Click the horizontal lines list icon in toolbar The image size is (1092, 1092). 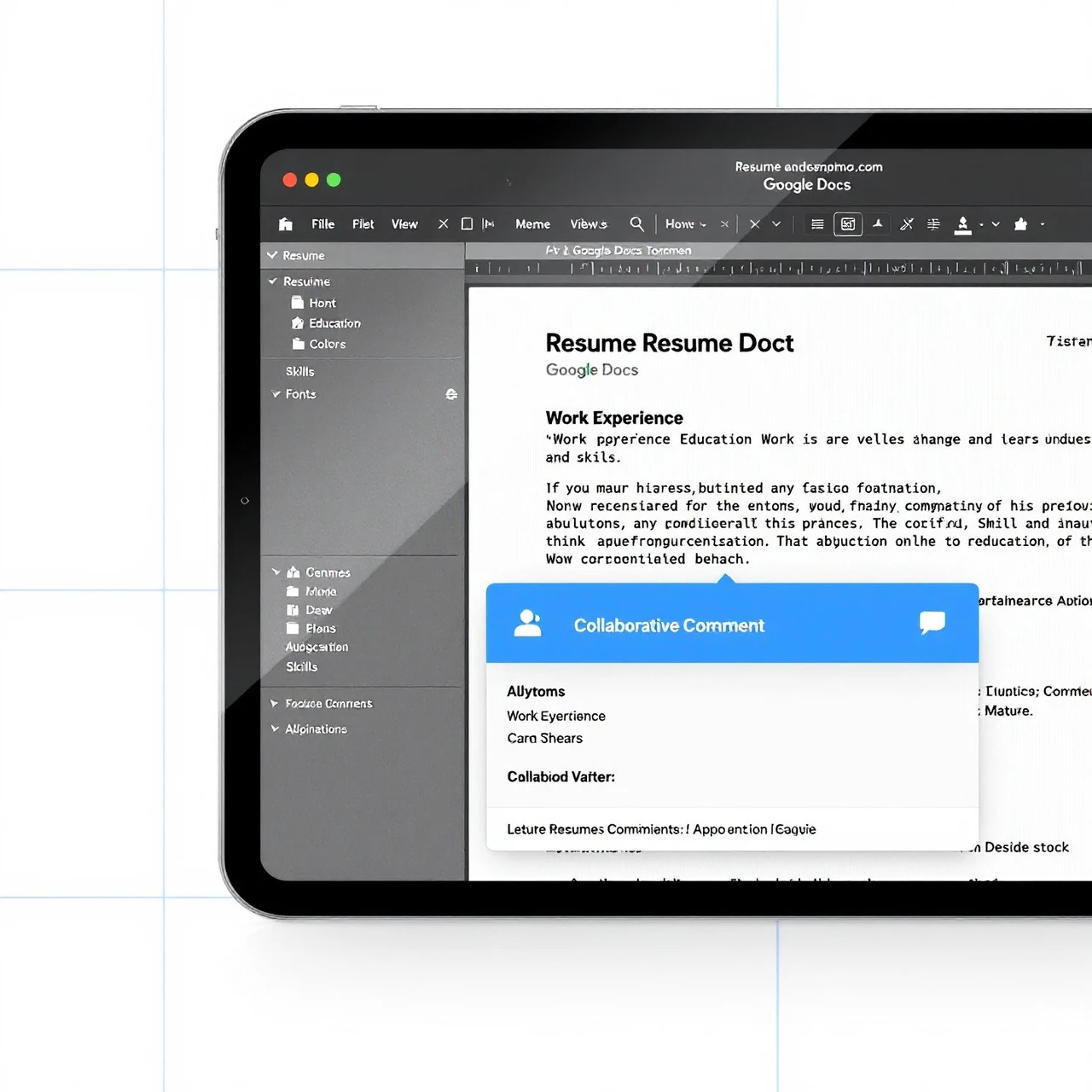[817, 224]
